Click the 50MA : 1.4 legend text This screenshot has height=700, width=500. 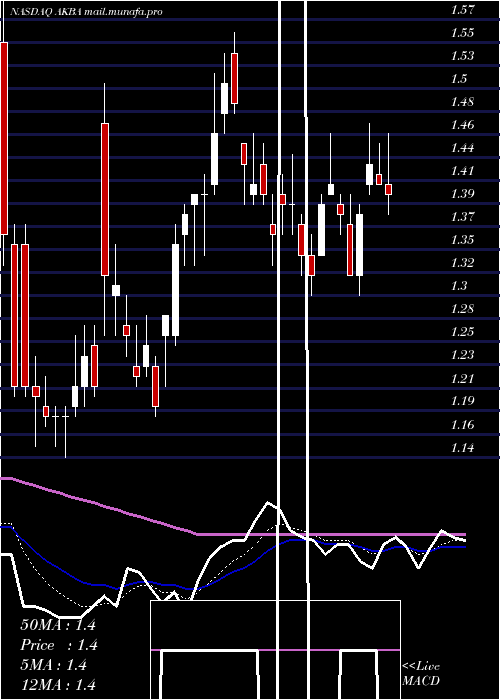(x=58, y=625)
